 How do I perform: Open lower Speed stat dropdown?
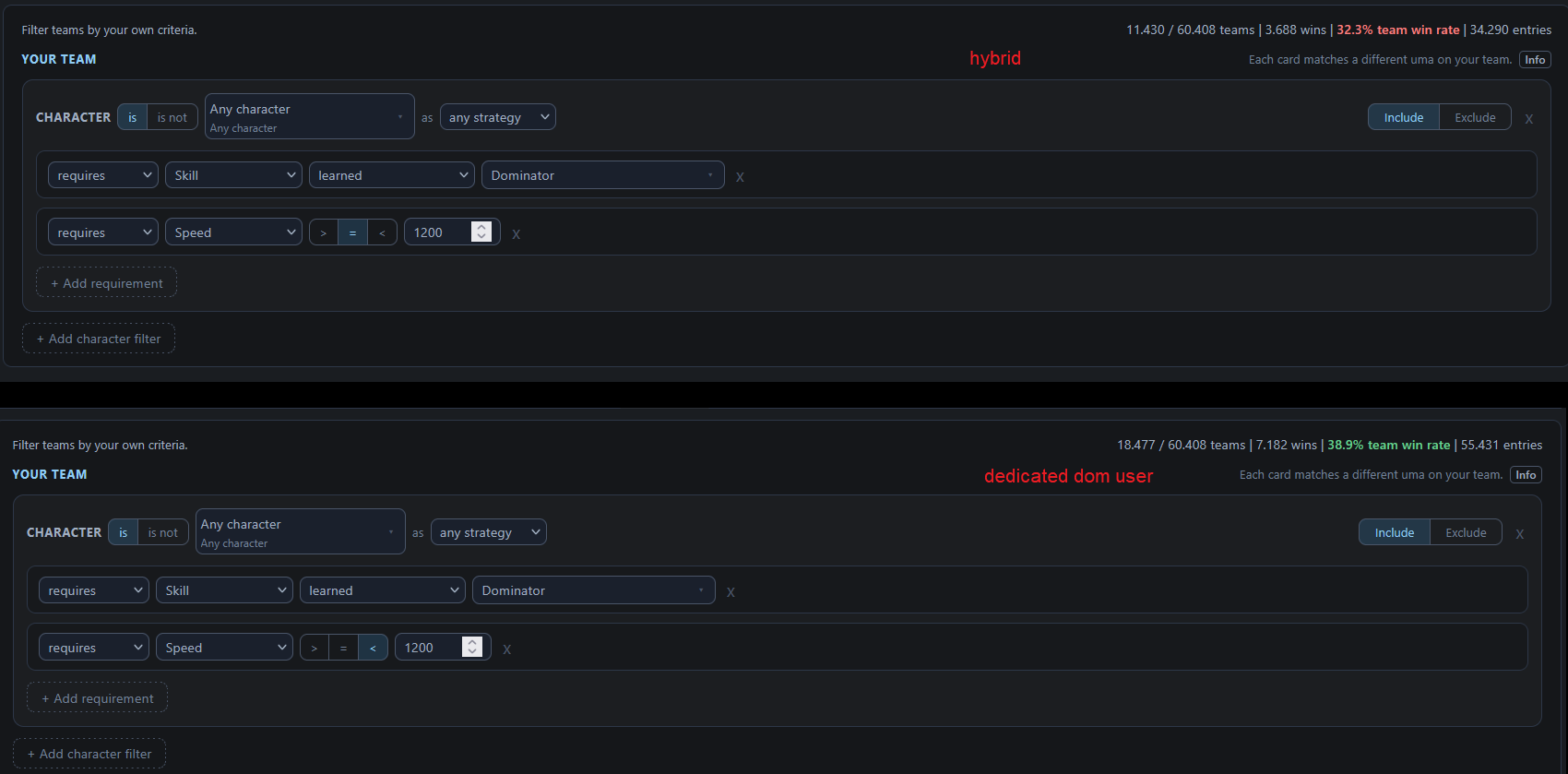(x=224, y=648)
